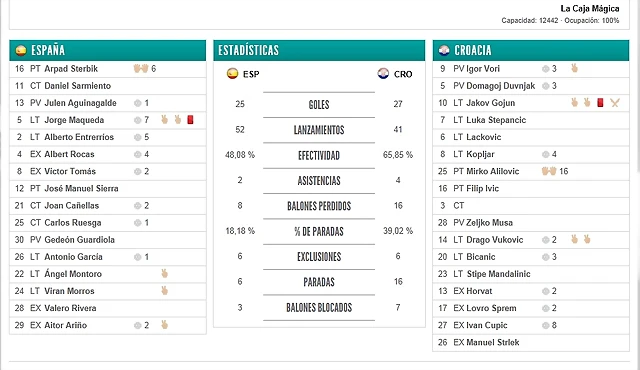Select player Julen Aguinagalde

(80, 103)
